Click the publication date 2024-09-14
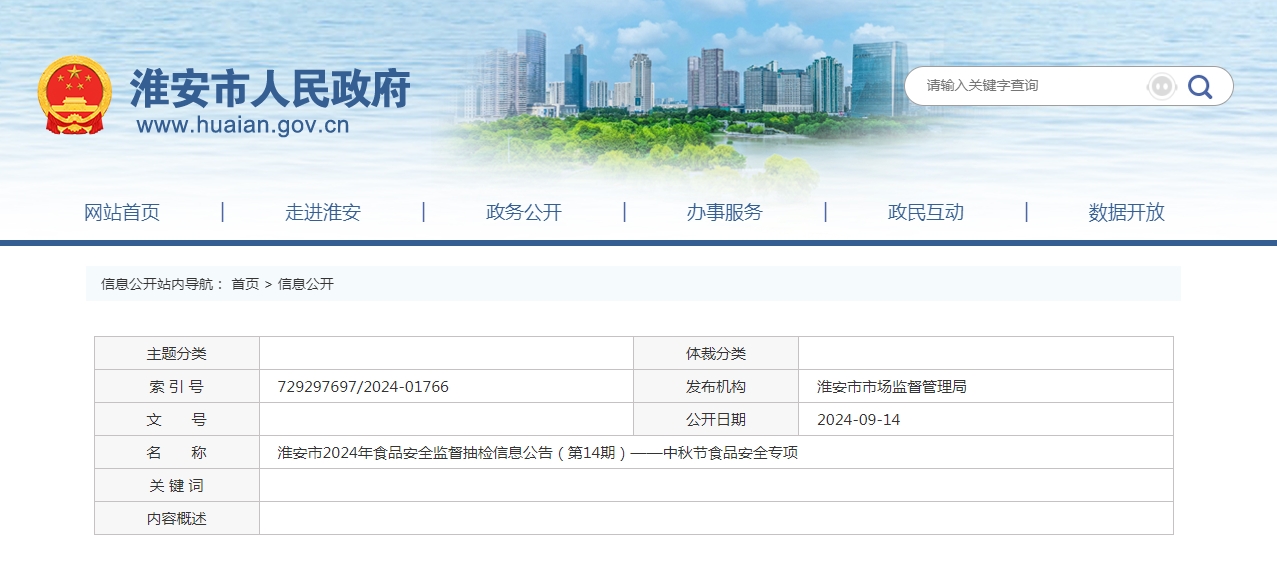 (x=858, y=420)
